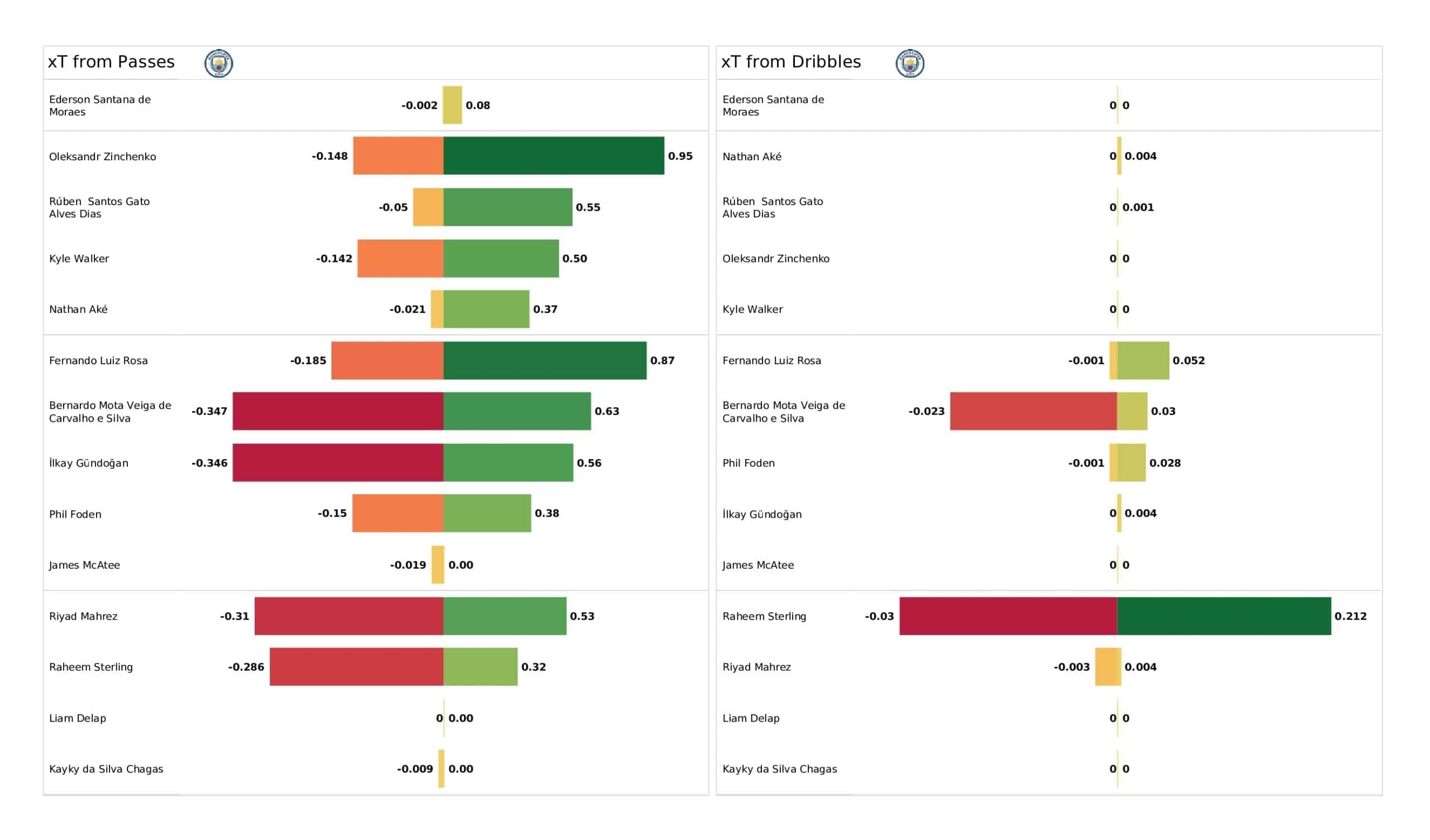Click the Manchester City crest beside xT from Passes

(x=218, y=63)
